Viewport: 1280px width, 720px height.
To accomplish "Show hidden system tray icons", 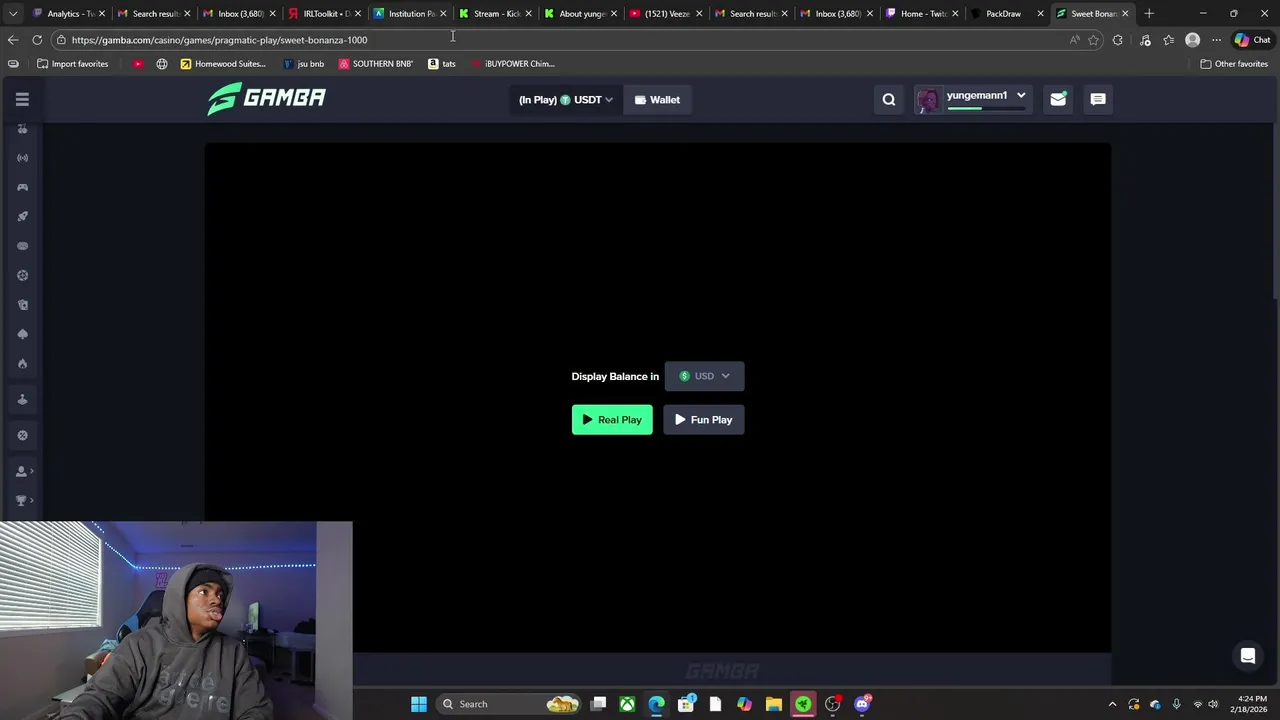I will coord(1112,704).
